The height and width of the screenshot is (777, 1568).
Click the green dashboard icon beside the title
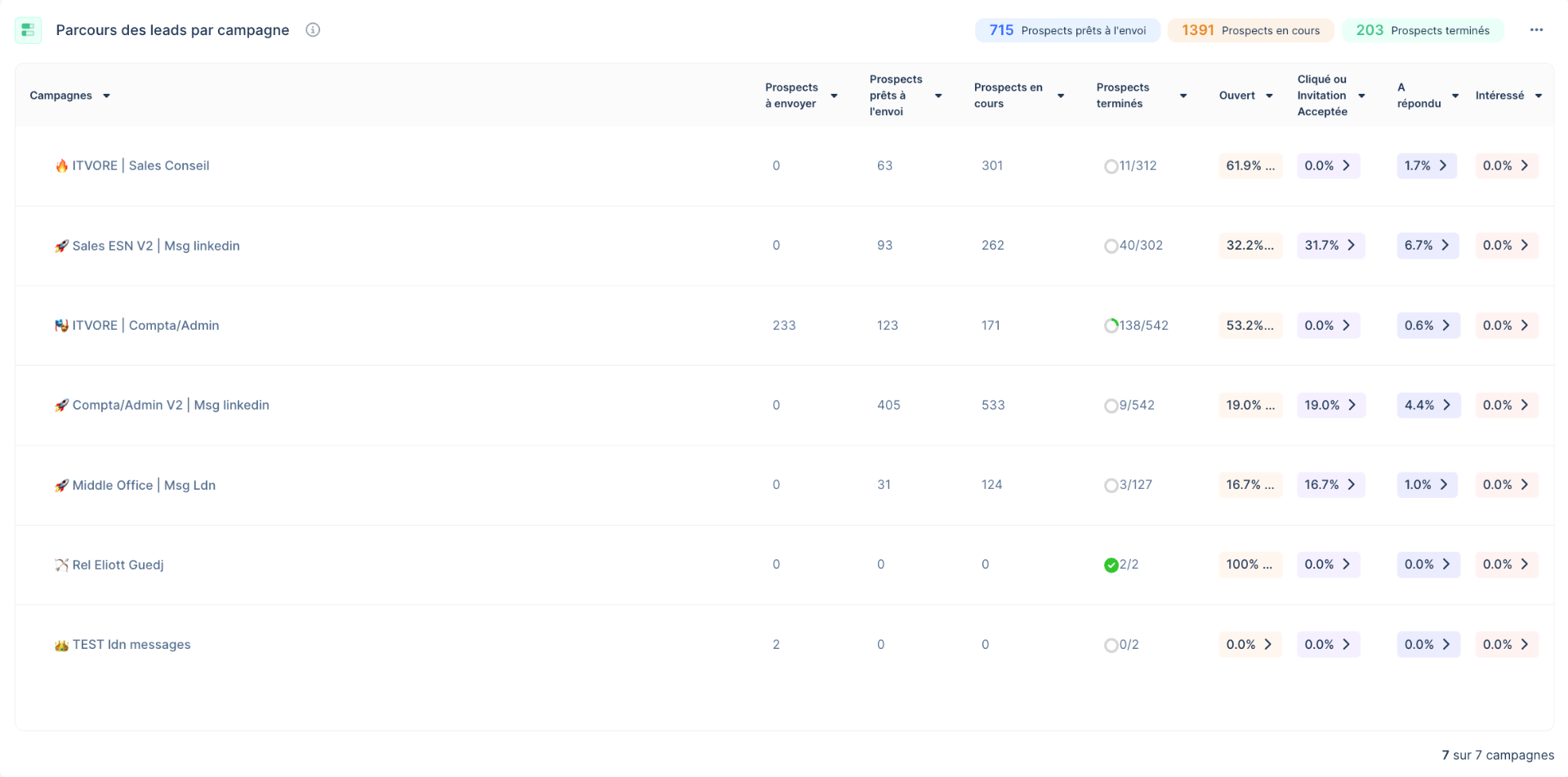(x=29, y=30)
